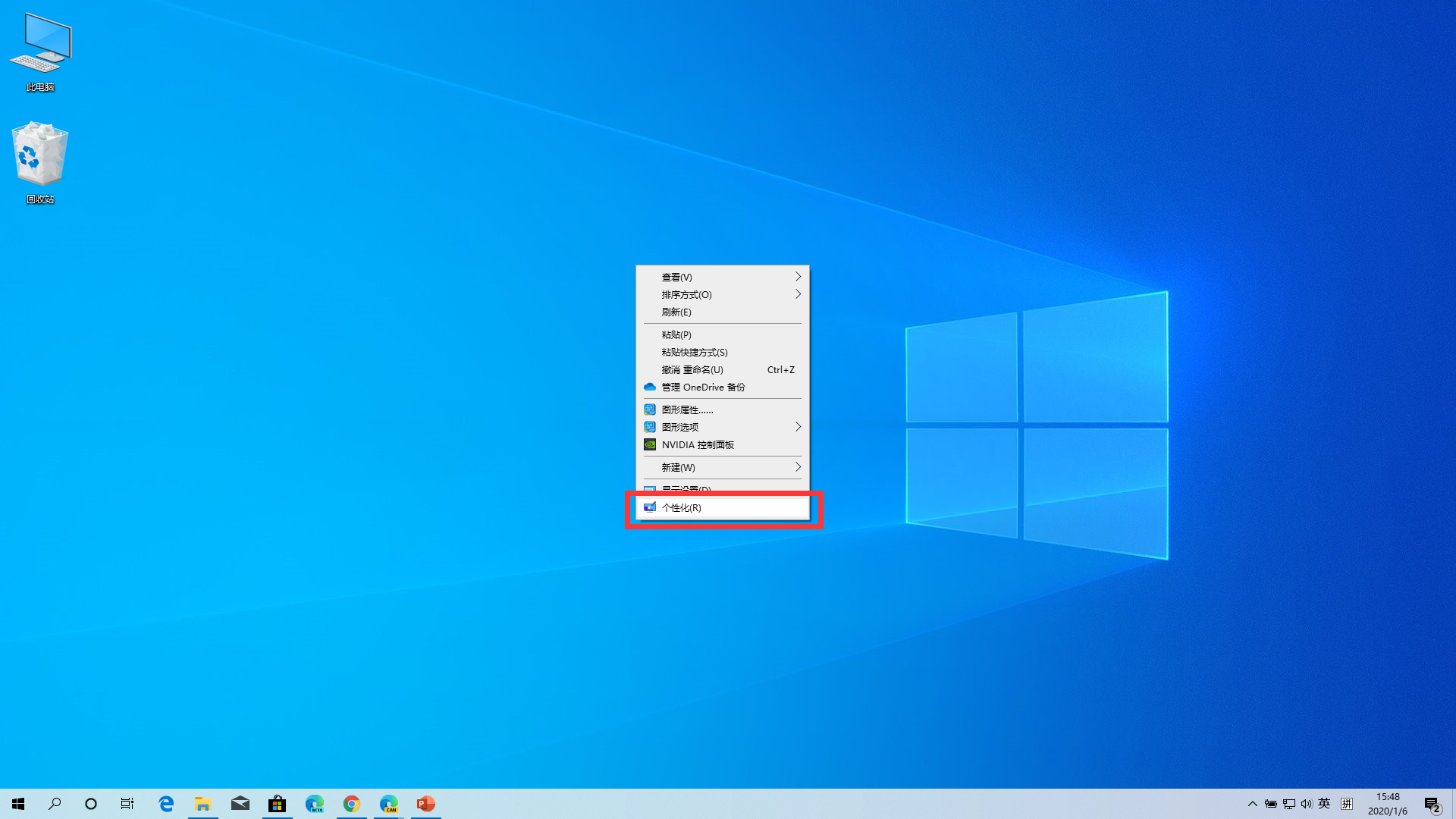Click Show desktop sliver at taskbar end
Image resolution: width=1456 pixels, height=819 pixels.
(x=1454, y=804)
